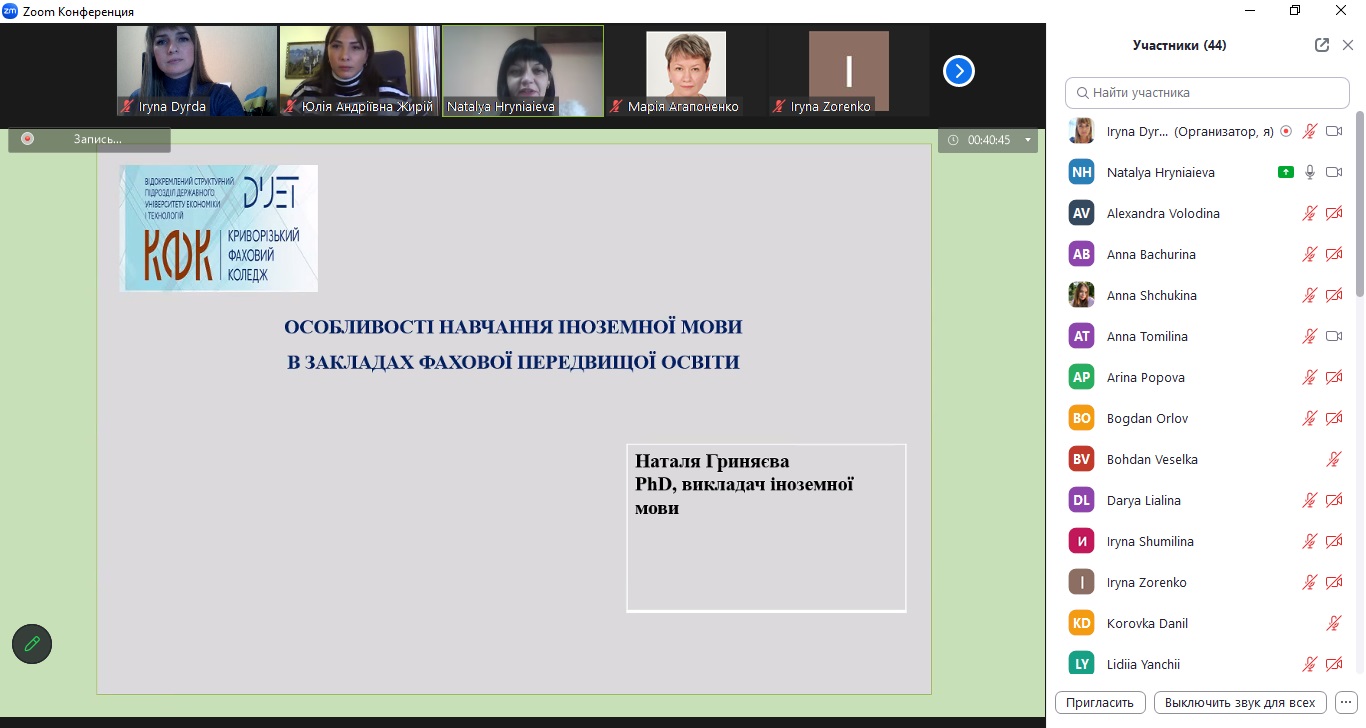This screenshot has height=728, width=1366.
Task: Click the Найти участника search field
Action: [1207, 93]
